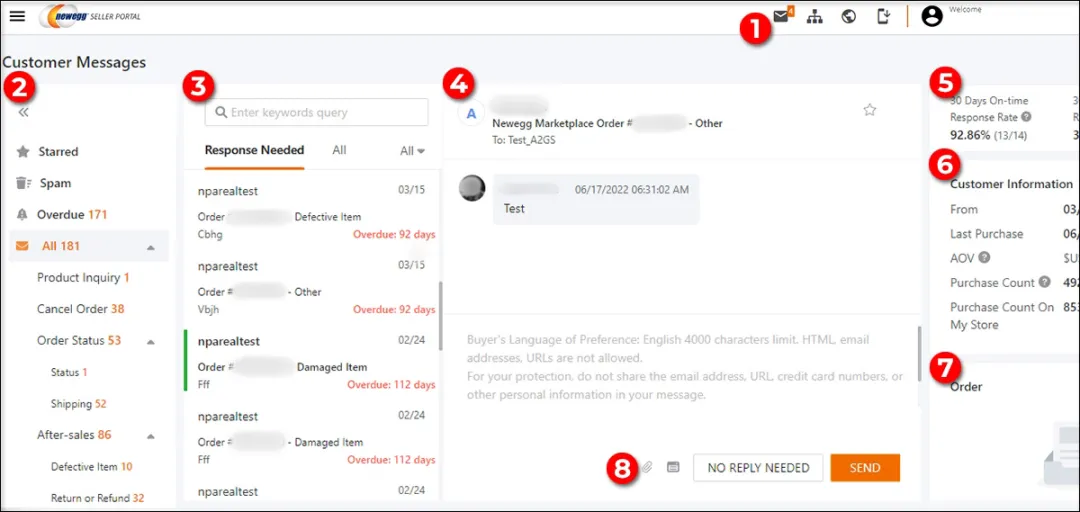Switch to the All messages tab

click(x=339, y=151)
